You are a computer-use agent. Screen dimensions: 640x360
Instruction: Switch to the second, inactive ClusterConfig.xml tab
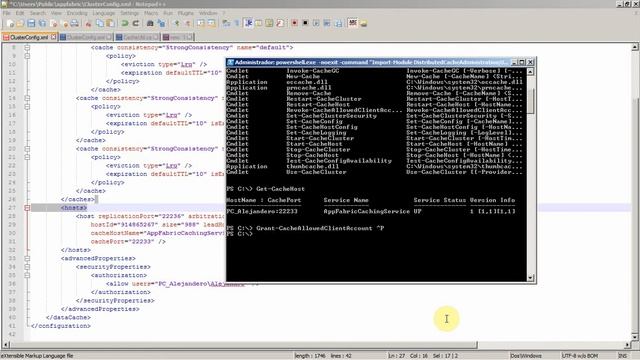tap(86, 37)
